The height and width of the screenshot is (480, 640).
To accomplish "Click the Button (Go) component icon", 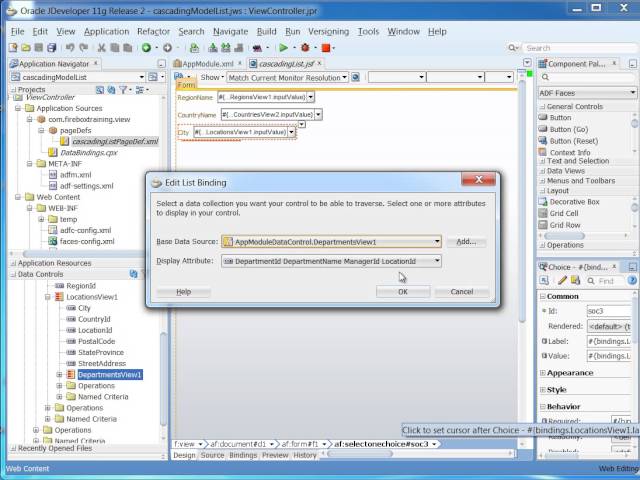I will 543,129.
